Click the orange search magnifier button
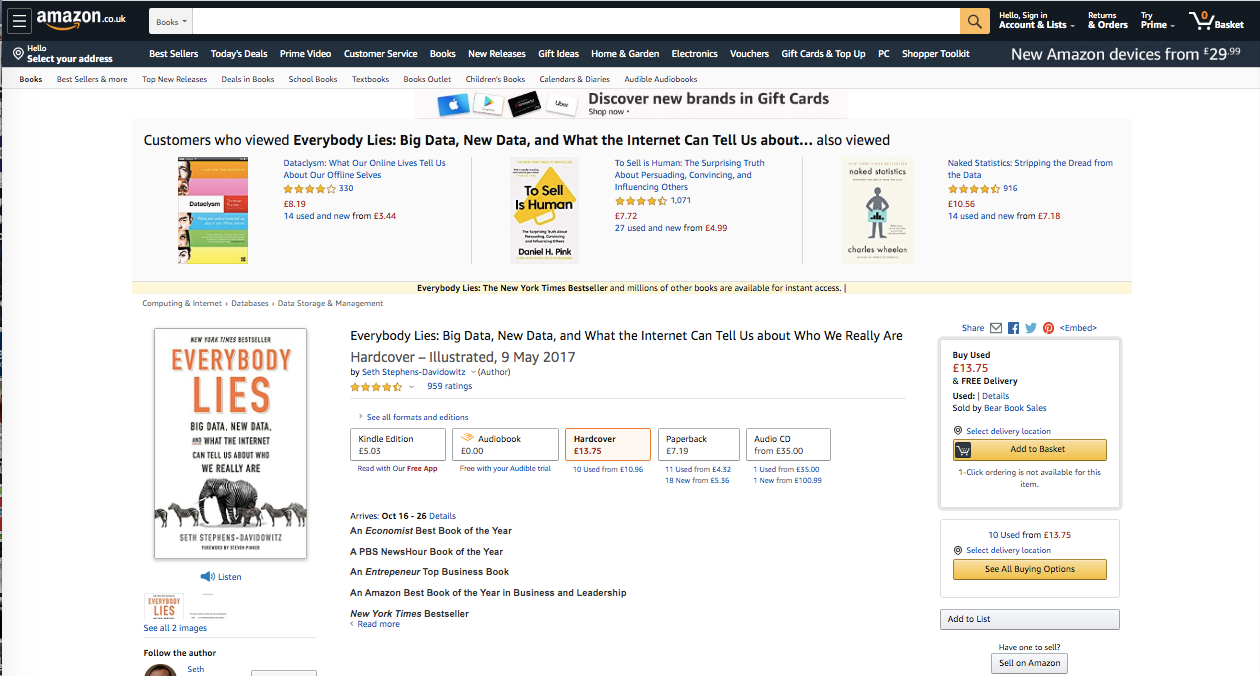The height and width of the screenshot is (676, 1260). [x=974, y=21]
